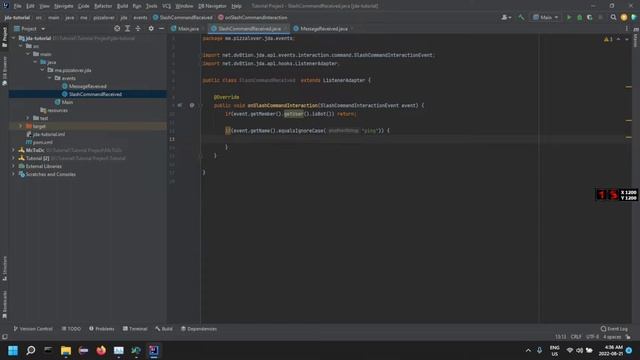This screenshot has width=640, height=360.
Task: Run with coverage icon in the toolbar
Action: tap(589, 18)
